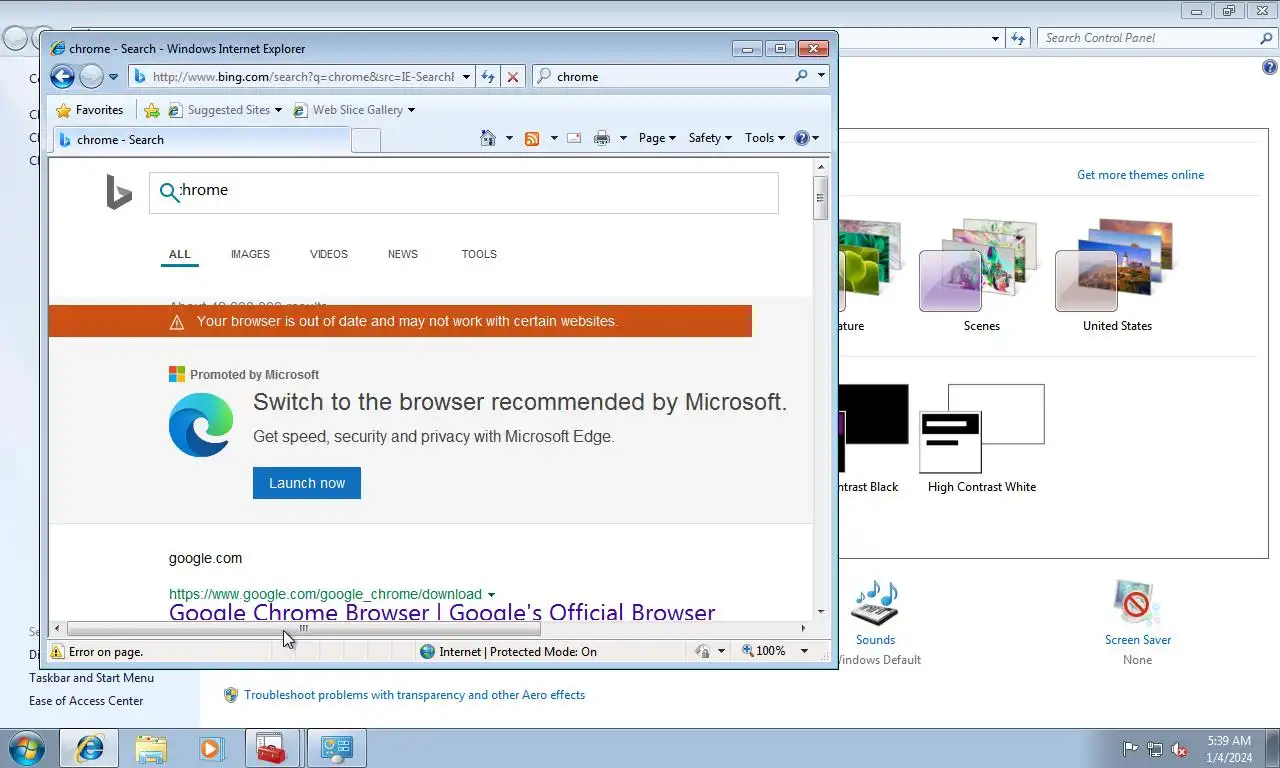Screen dimensions: 1280x768
Task: Click the Control Panel help icon
Action: [1269, 68]
